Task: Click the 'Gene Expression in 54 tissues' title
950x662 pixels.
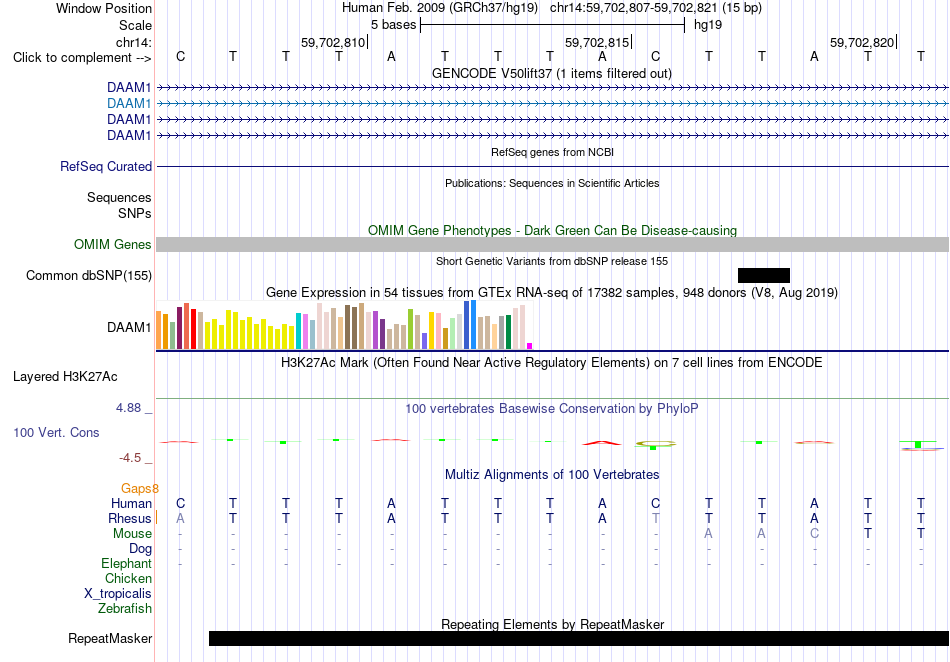Action: pos(552,293)
